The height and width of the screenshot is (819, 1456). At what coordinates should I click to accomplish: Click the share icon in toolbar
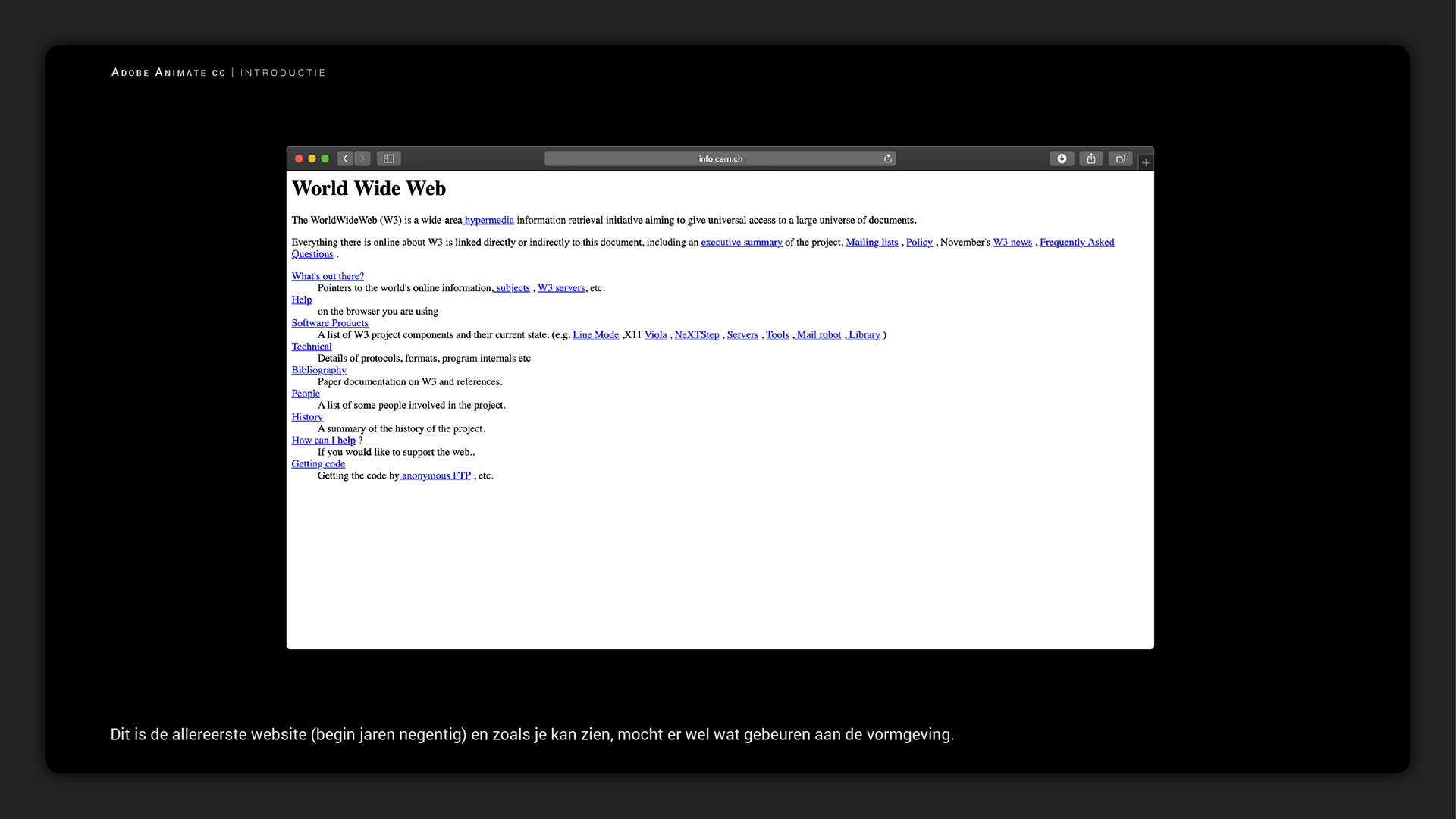pos(1091,158)
